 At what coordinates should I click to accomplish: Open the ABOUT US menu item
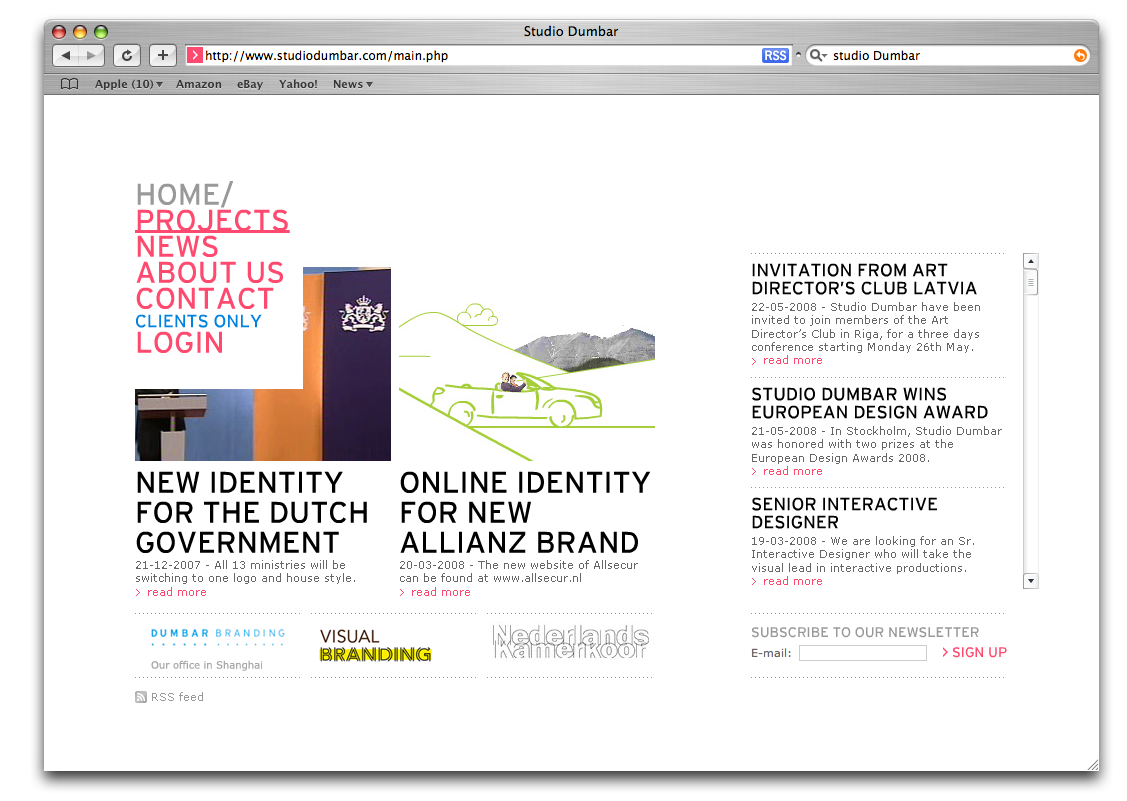click(210, 273)
